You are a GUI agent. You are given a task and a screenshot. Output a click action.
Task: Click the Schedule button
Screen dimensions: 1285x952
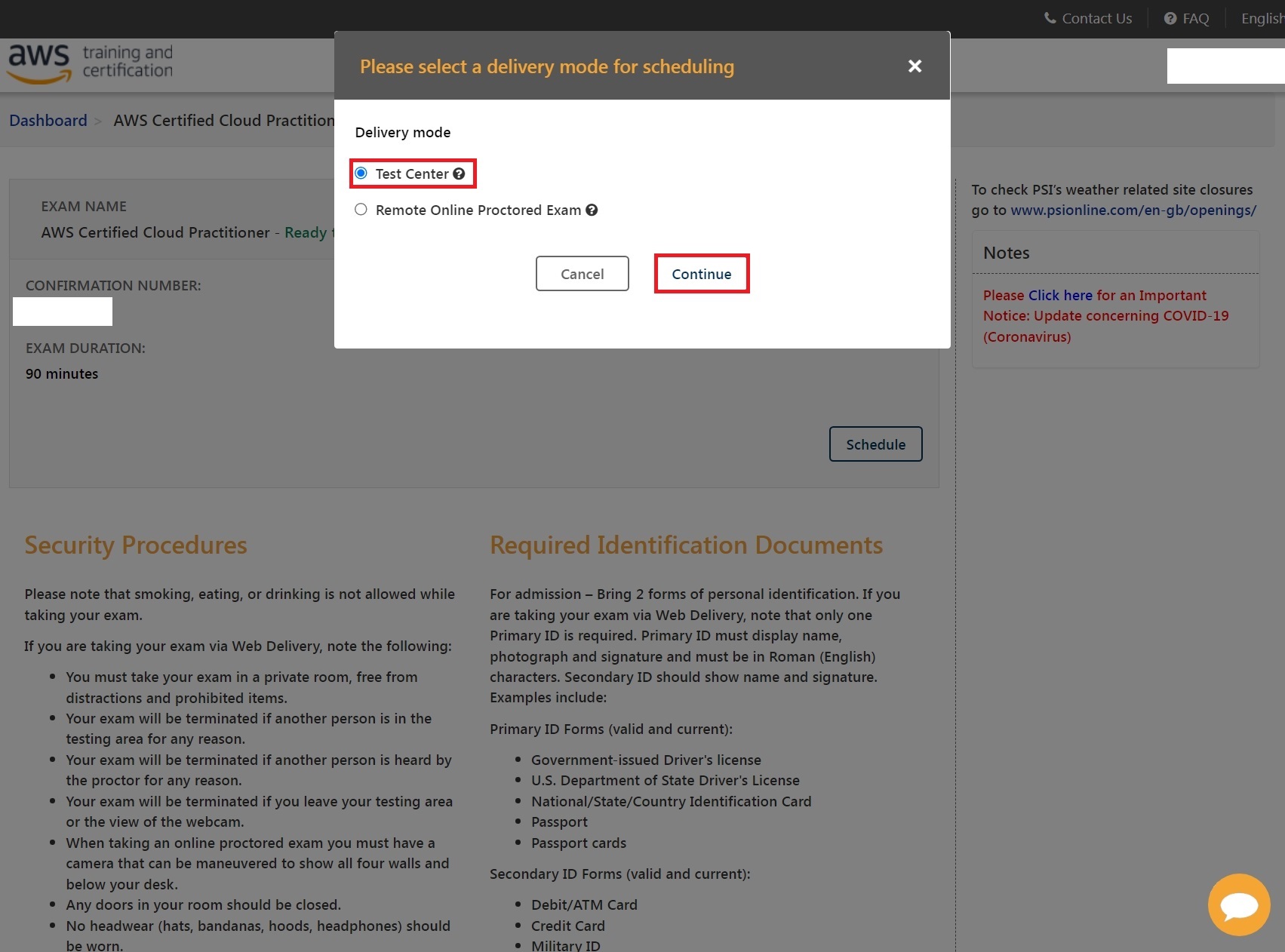point(875,444)
